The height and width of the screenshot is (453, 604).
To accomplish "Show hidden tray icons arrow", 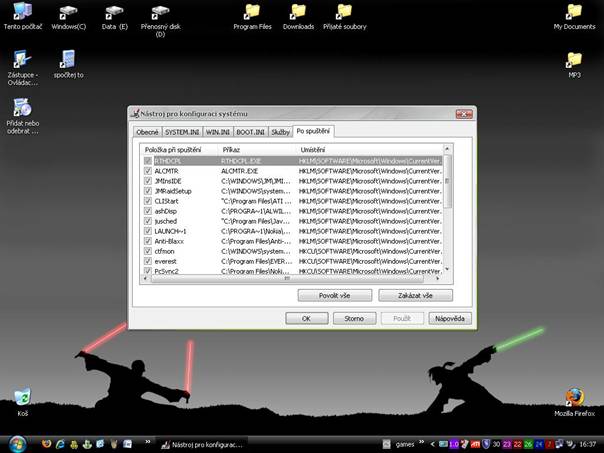I will click(433, 444).
